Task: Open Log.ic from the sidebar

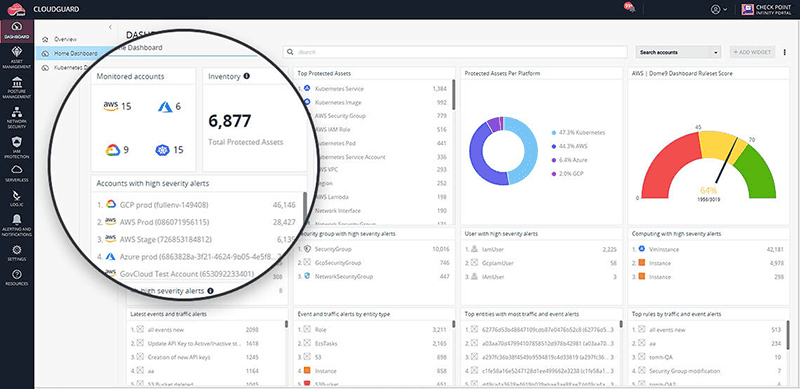Action: coord(17,199)
